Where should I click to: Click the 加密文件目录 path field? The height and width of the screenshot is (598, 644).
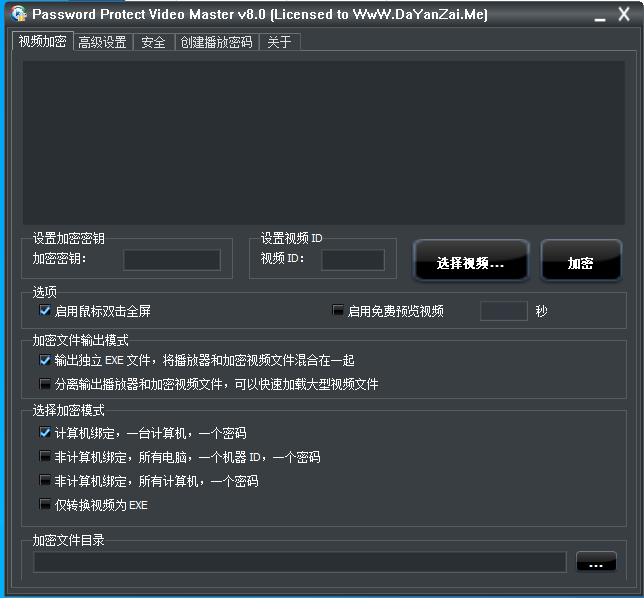tap(300, 562)
